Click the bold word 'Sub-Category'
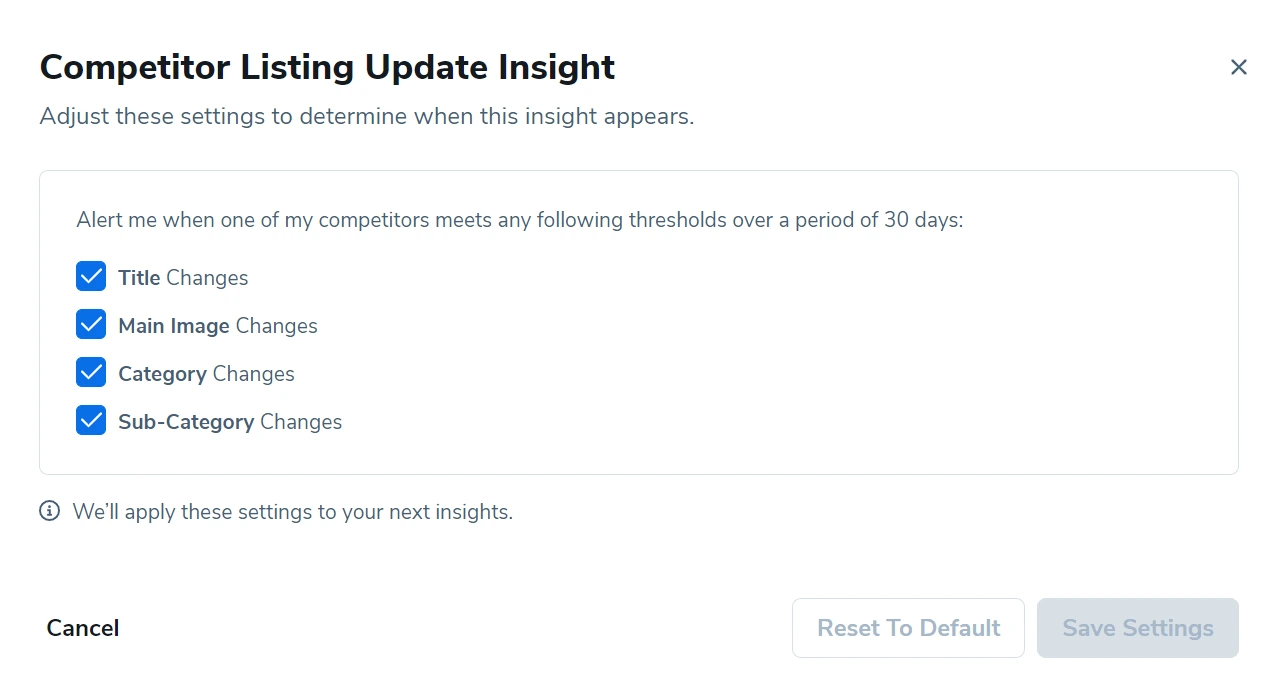Image resolution: width=1282 pixels, height=700 pixels. pos(186,422)
